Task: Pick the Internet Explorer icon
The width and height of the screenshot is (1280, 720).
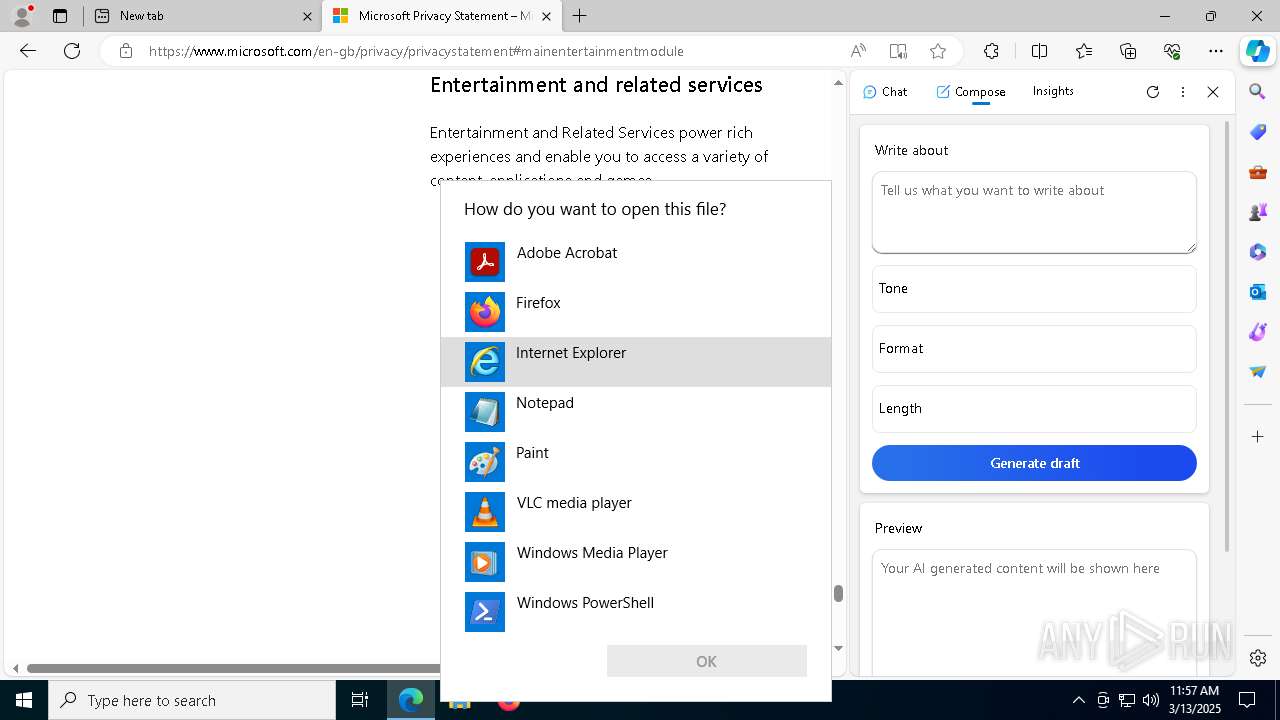Action: (485, 362)
